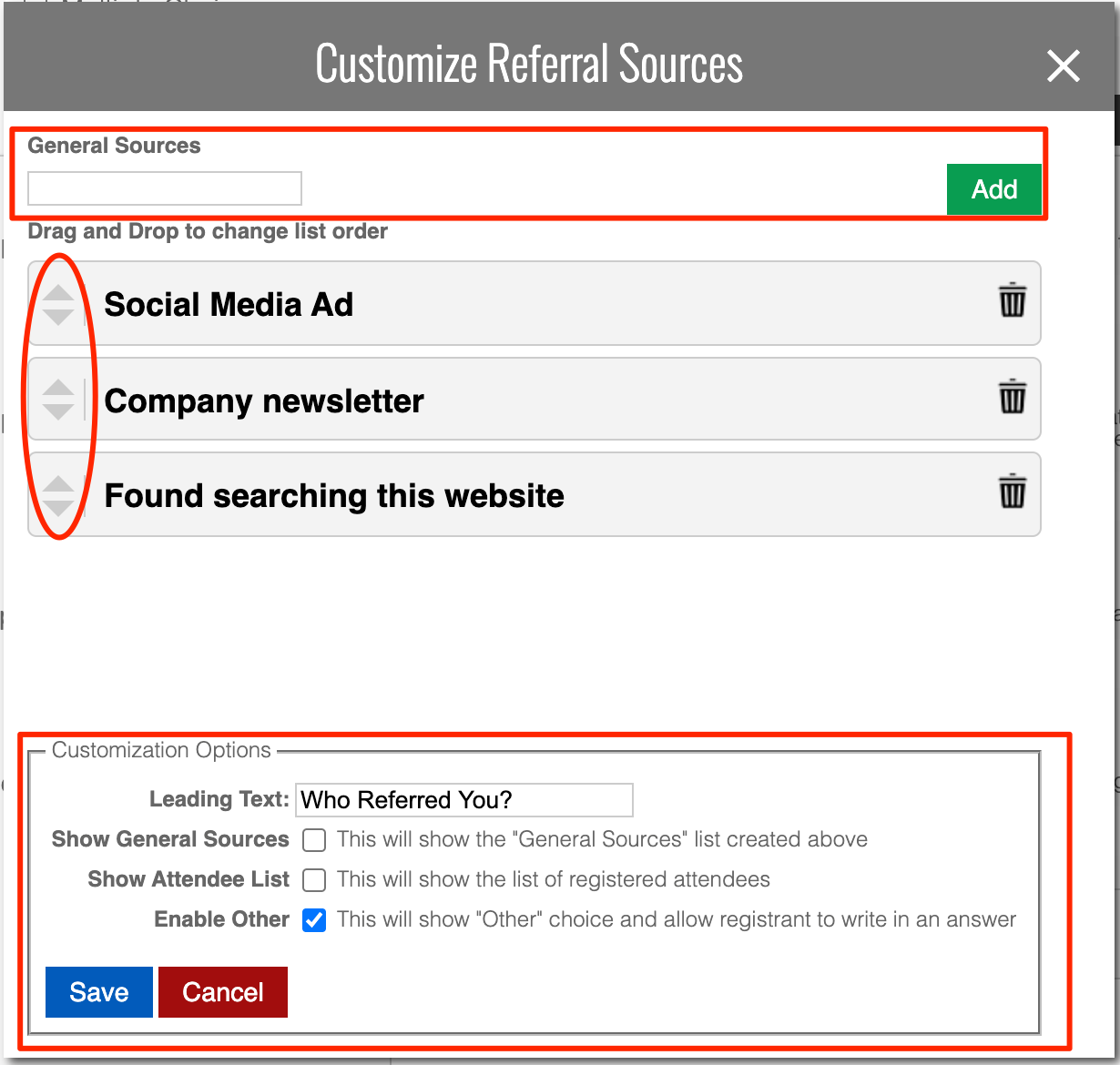Viewport: 1120px width, 1065px height.
Task: Click the Enable Other label
Action: click(x=222, y=919)
